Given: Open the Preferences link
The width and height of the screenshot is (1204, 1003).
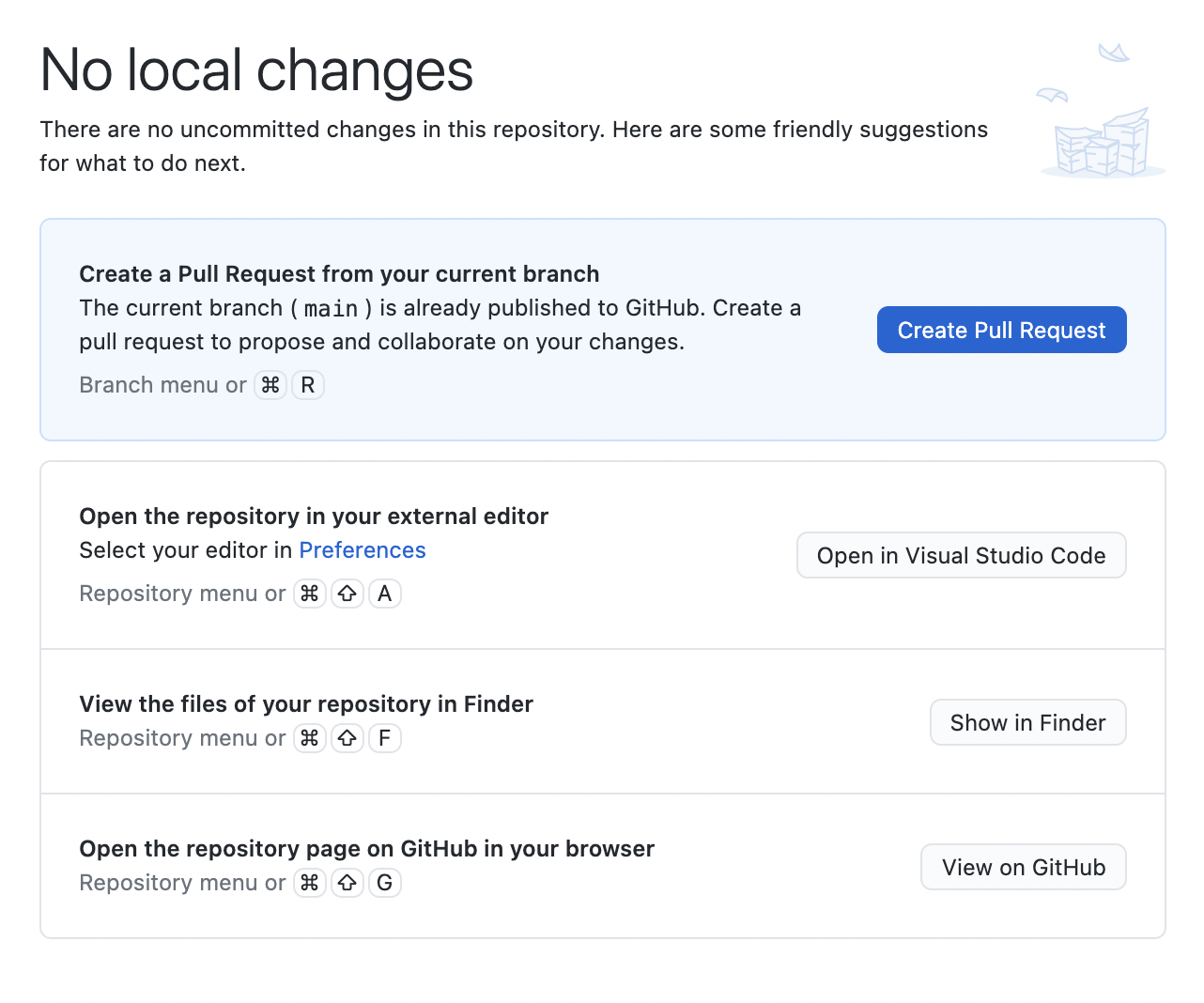Looking at the screenshot, I should (x=363, y=550).
